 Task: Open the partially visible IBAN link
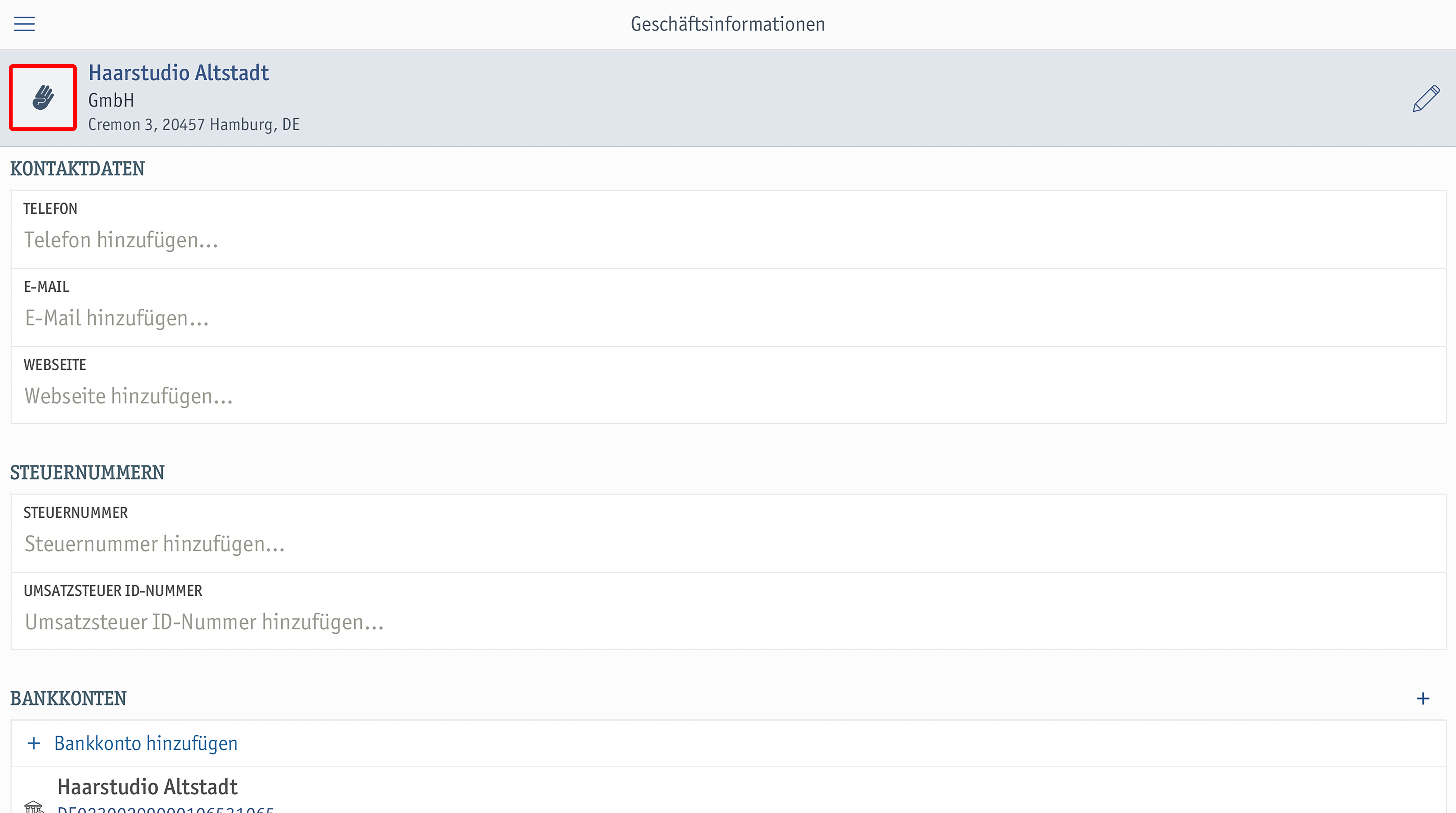point(166,809)
